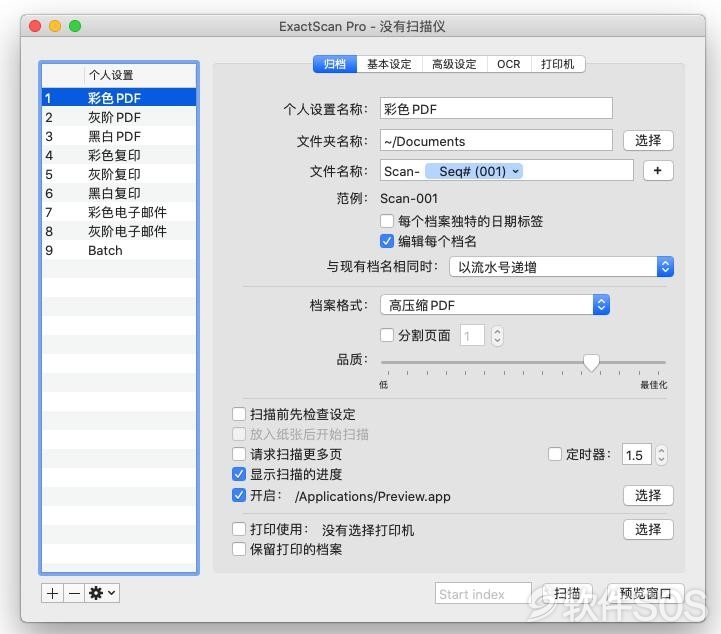Add a new profile with plus icon
The width and height of the screenshot is (721, 634).
[x=52, y=593]
